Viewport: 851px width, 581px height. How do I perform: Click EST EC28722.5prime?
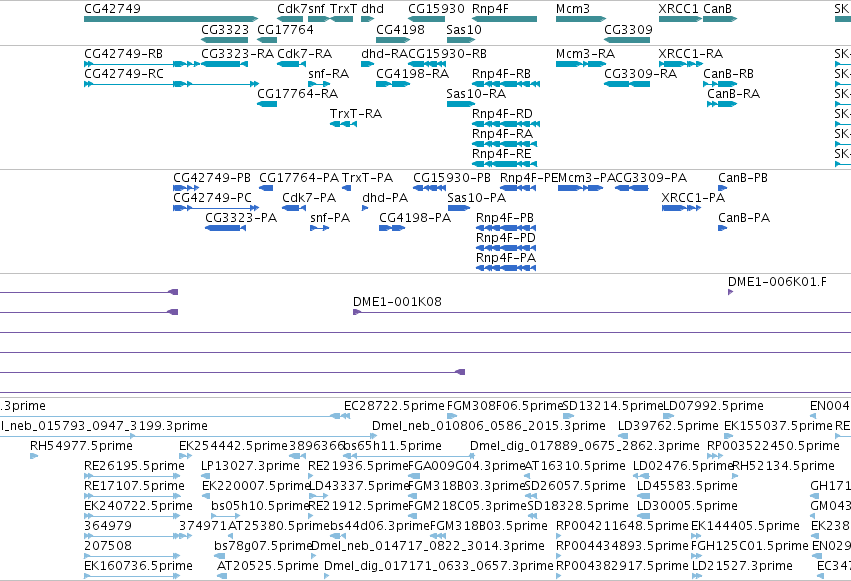[x=394, y=406]
